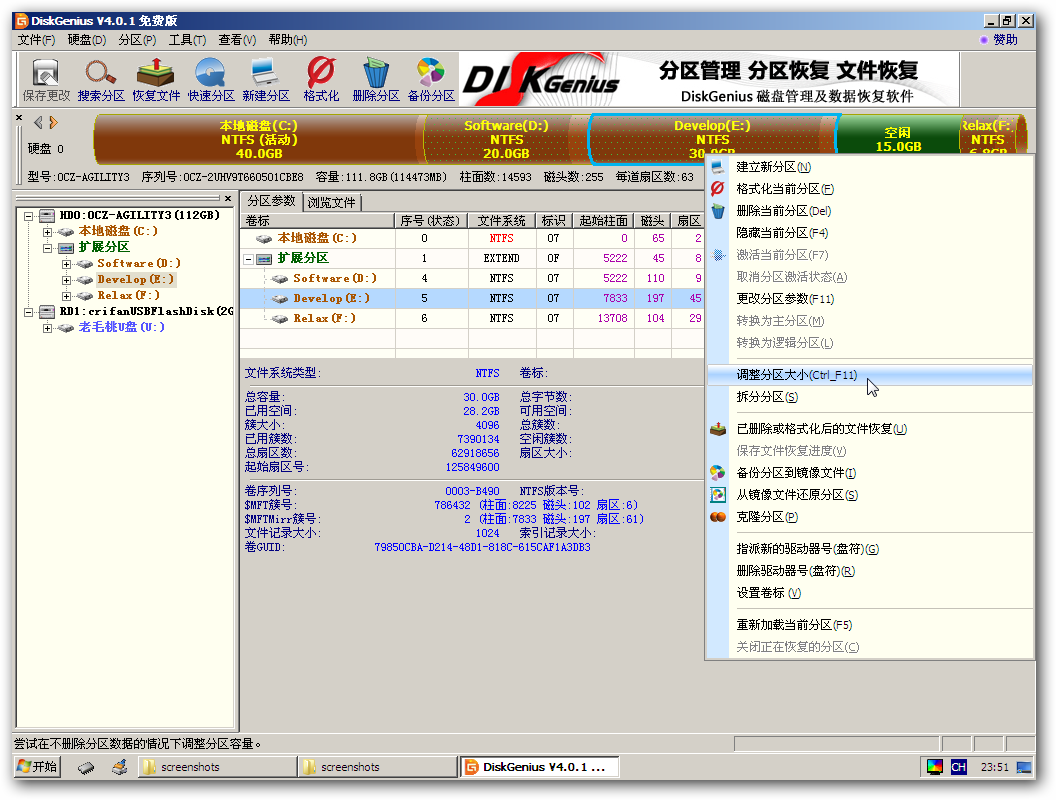This screenshot has width=1056, height=800.
Task: Click the 恢复文件 recover files toolbar icon
Action: point(156,73)
